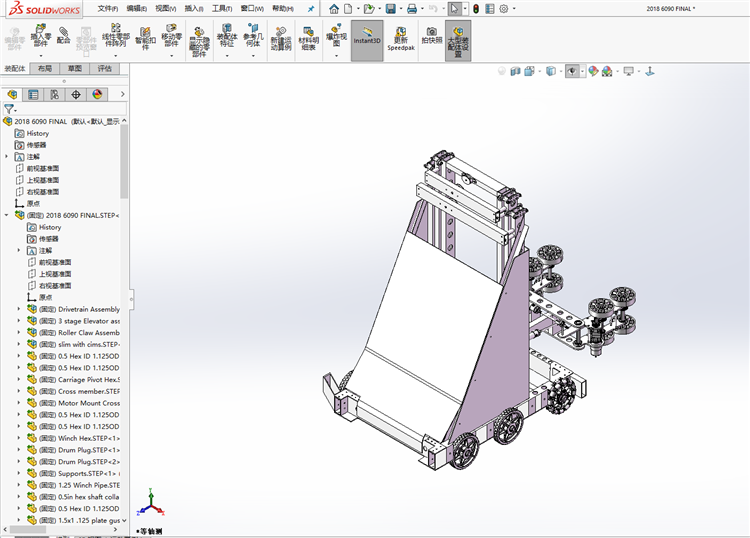The height and width of the screenshot is (538, 750).
Task: Select PropertyManager tab icon
Action: [33, 95]
